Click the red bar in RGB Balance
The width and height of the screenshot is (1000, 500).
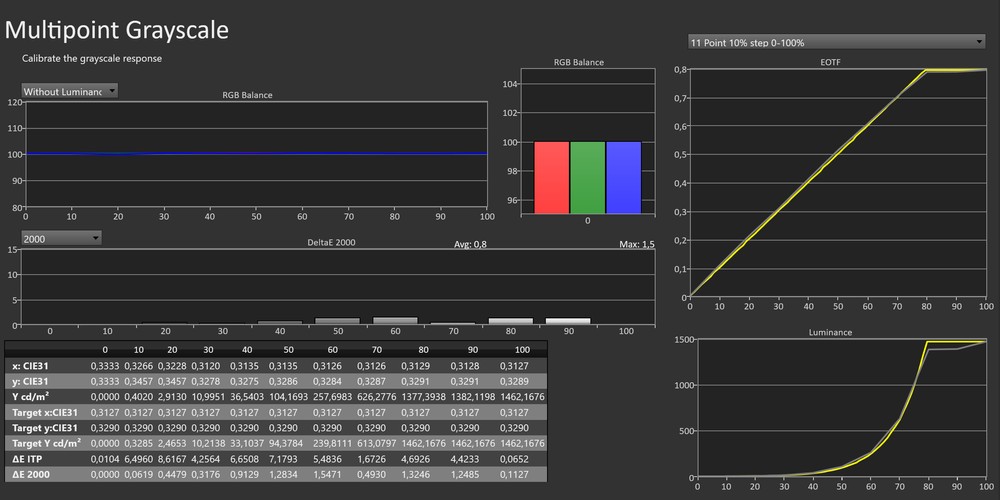pyautogui.click(x=551, y=176)
